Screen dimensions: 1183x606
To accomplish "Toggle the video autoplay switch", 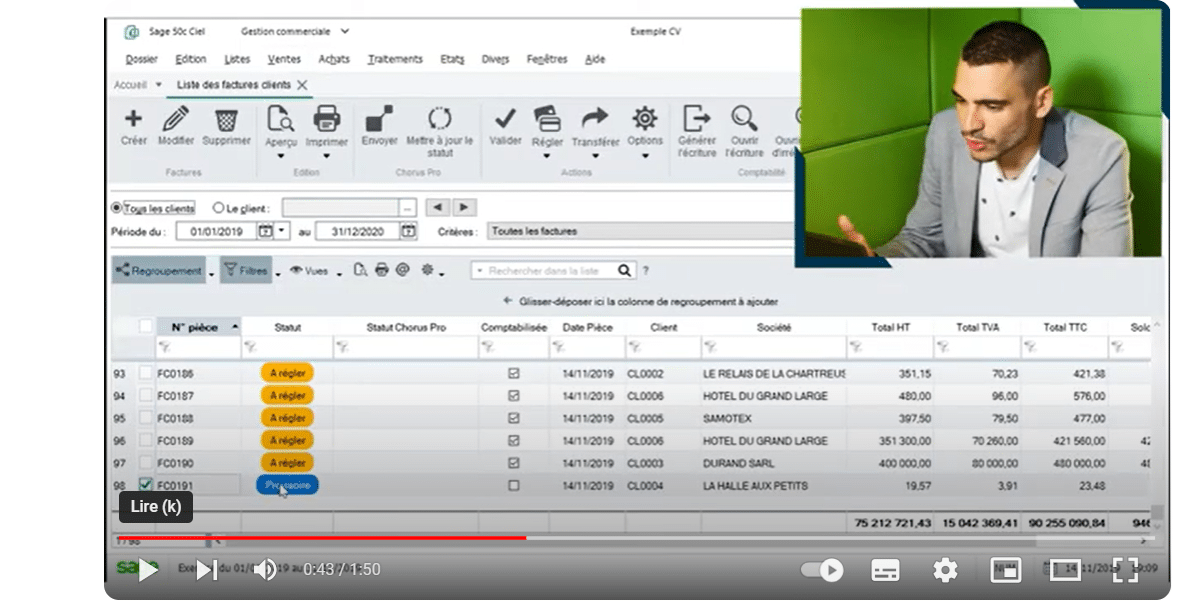I will click(x=822, y=570).
